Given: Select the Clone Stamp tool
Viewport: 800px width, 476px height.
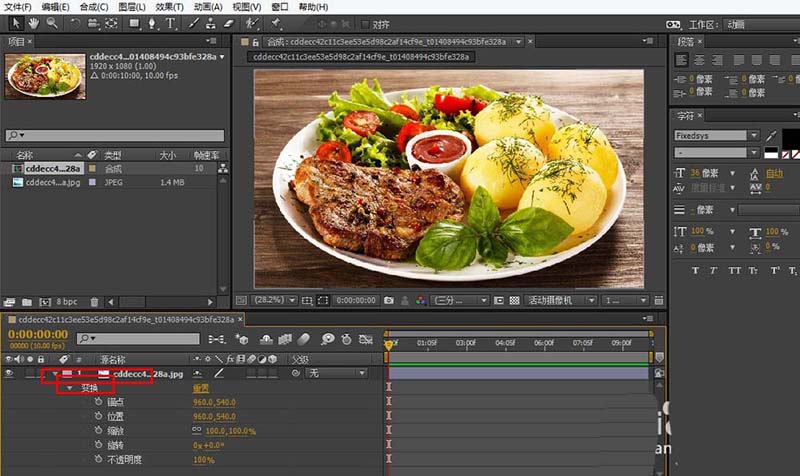Looking at the screenshot, I should click(x=210, y=23).
